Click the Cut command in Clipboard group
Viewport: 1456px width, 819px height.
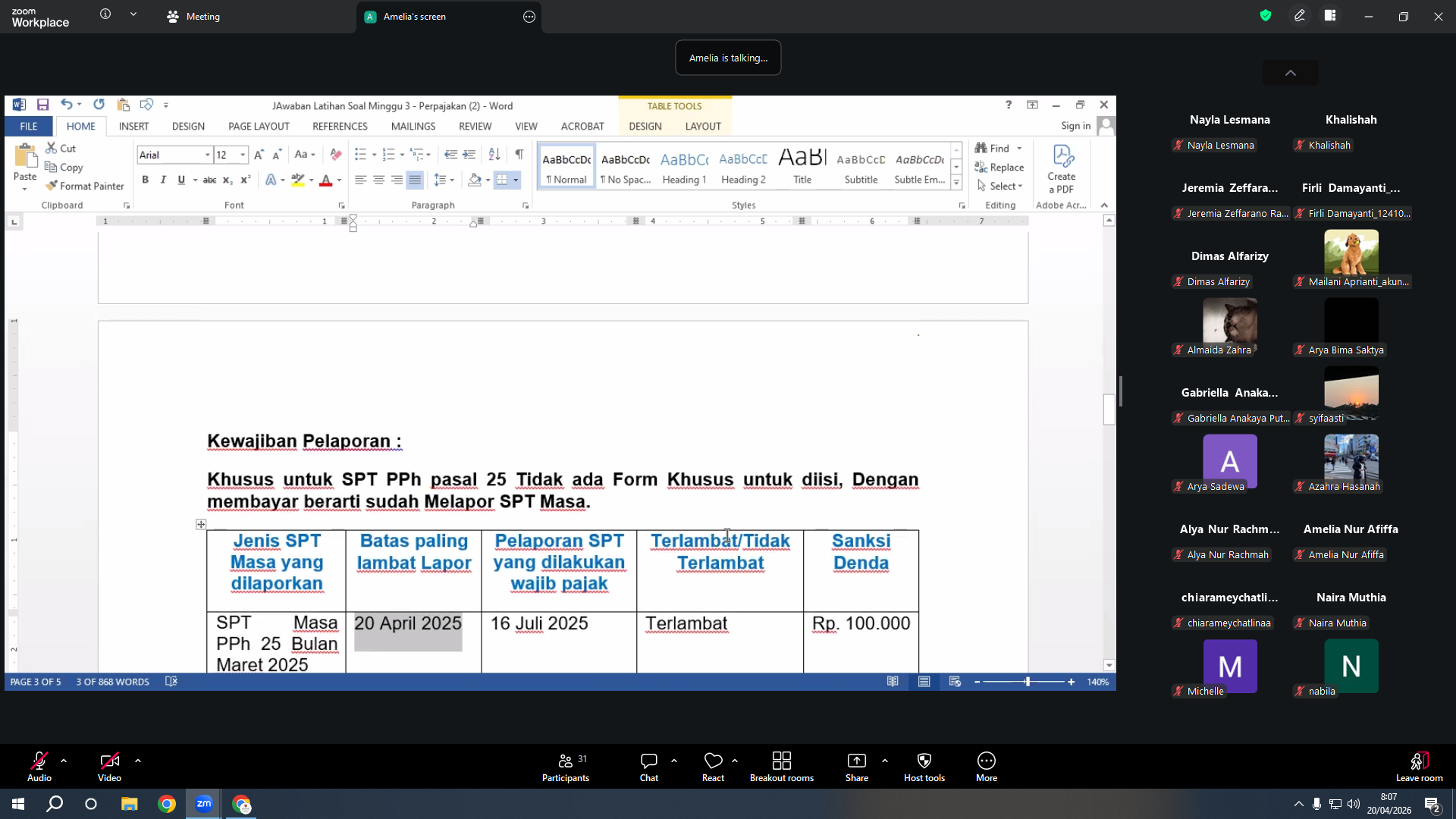61,148
